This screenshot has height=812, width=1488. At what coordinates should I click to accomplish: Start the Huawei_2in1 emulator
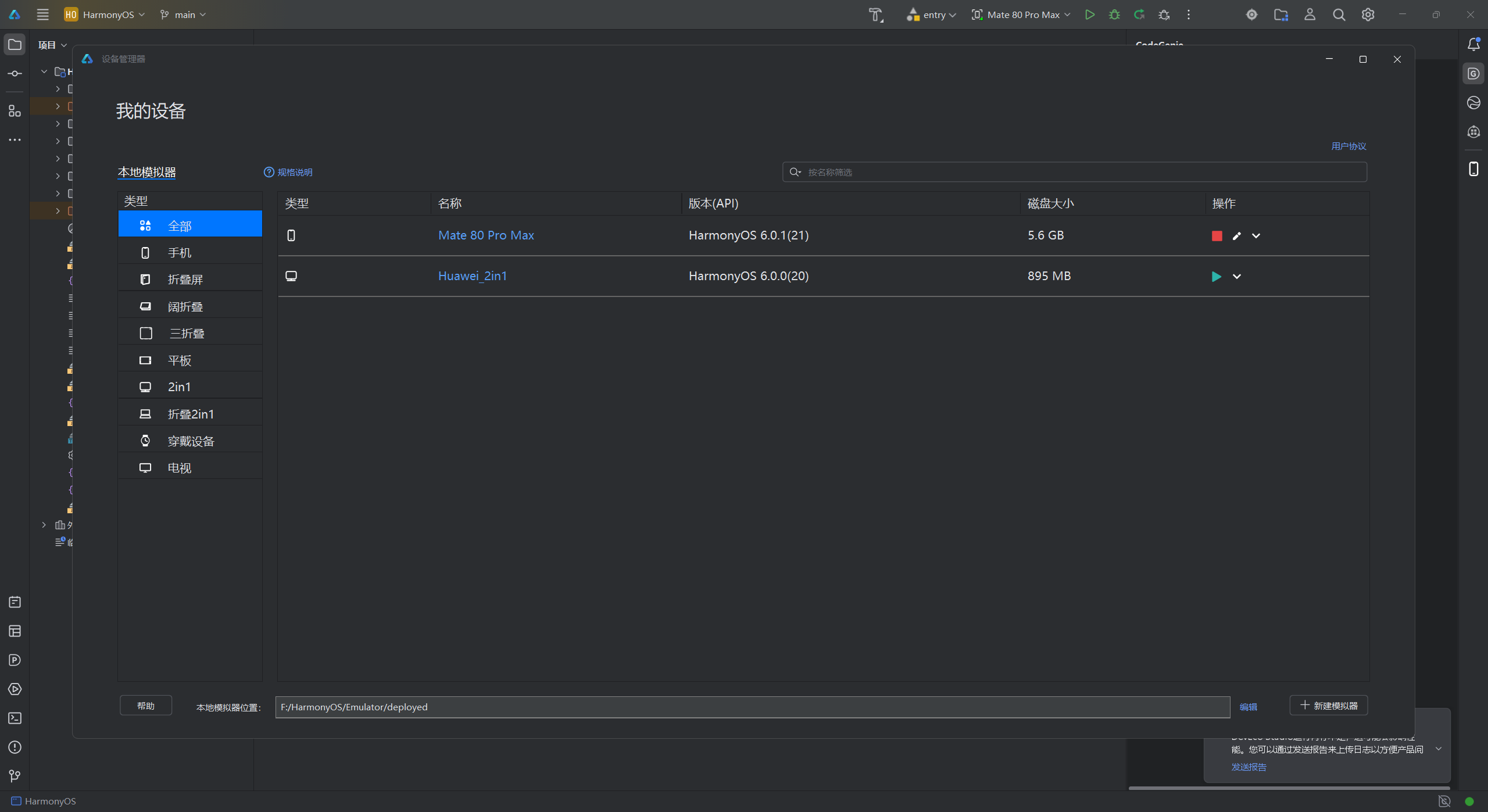point(1216,276)
